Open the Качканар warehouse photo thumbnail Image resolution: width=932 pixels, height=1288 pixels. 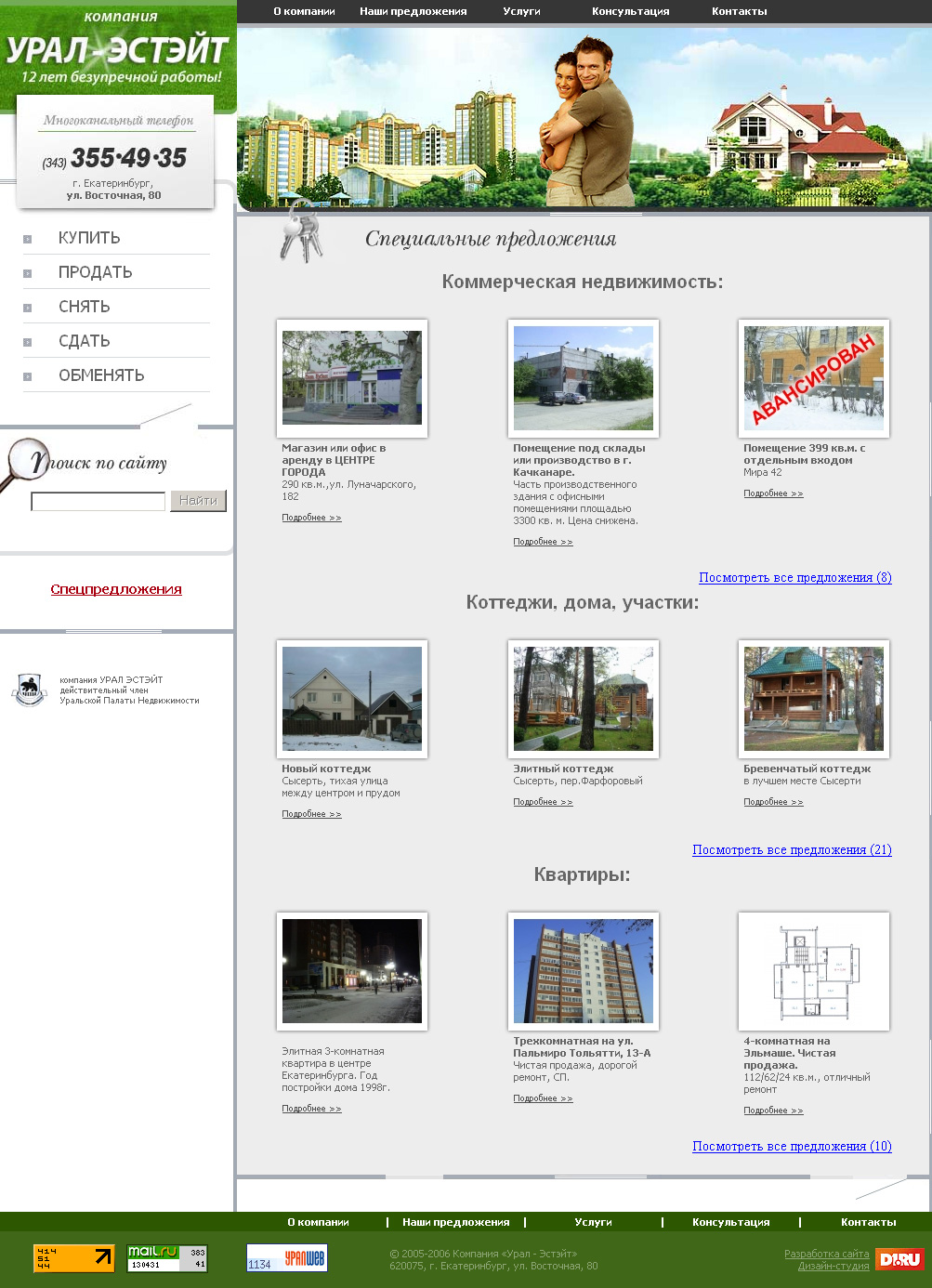pos(584,378)
